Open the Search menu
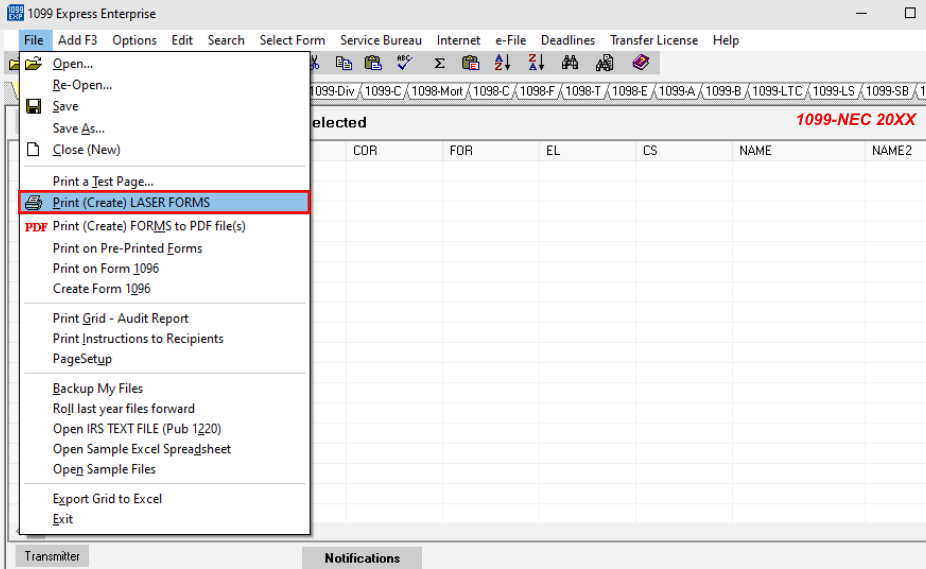The width and height of the screenshot is (926, 569). point(226,40)
